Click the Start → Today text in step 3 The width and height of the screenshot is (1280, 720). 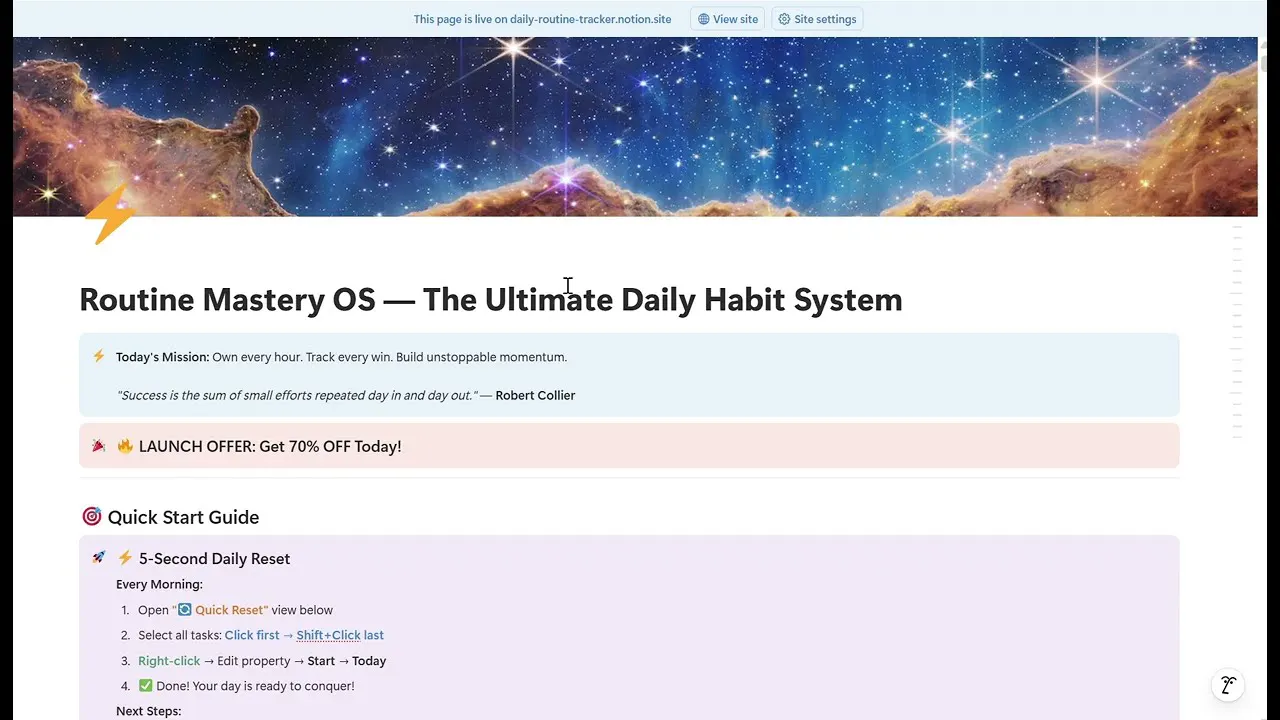[x=347, y=661]
